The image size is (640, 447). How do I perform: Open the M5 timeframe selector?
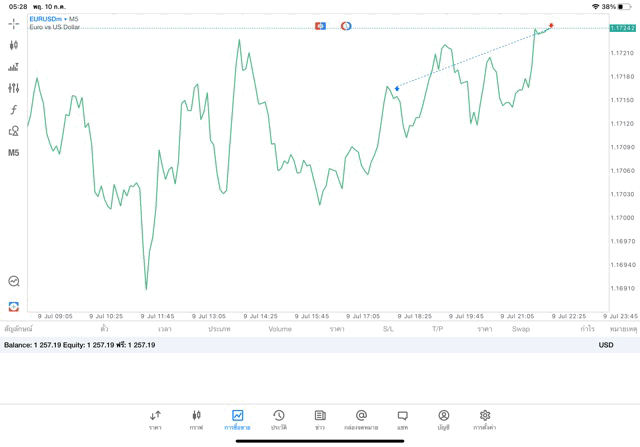click(13, 153)
